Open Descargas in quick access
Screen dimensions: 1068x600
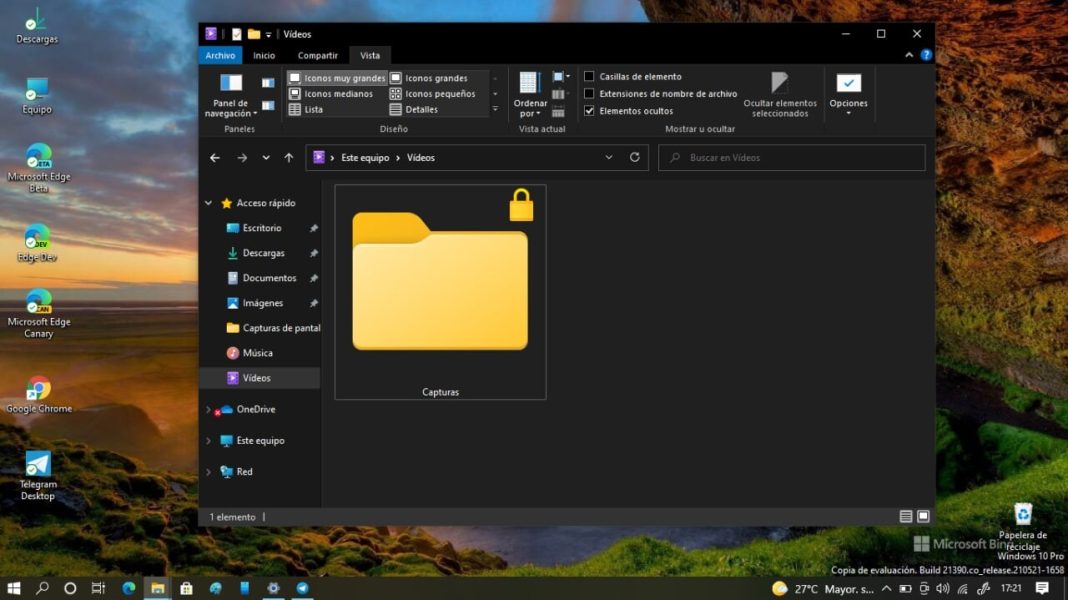point(263,253)
